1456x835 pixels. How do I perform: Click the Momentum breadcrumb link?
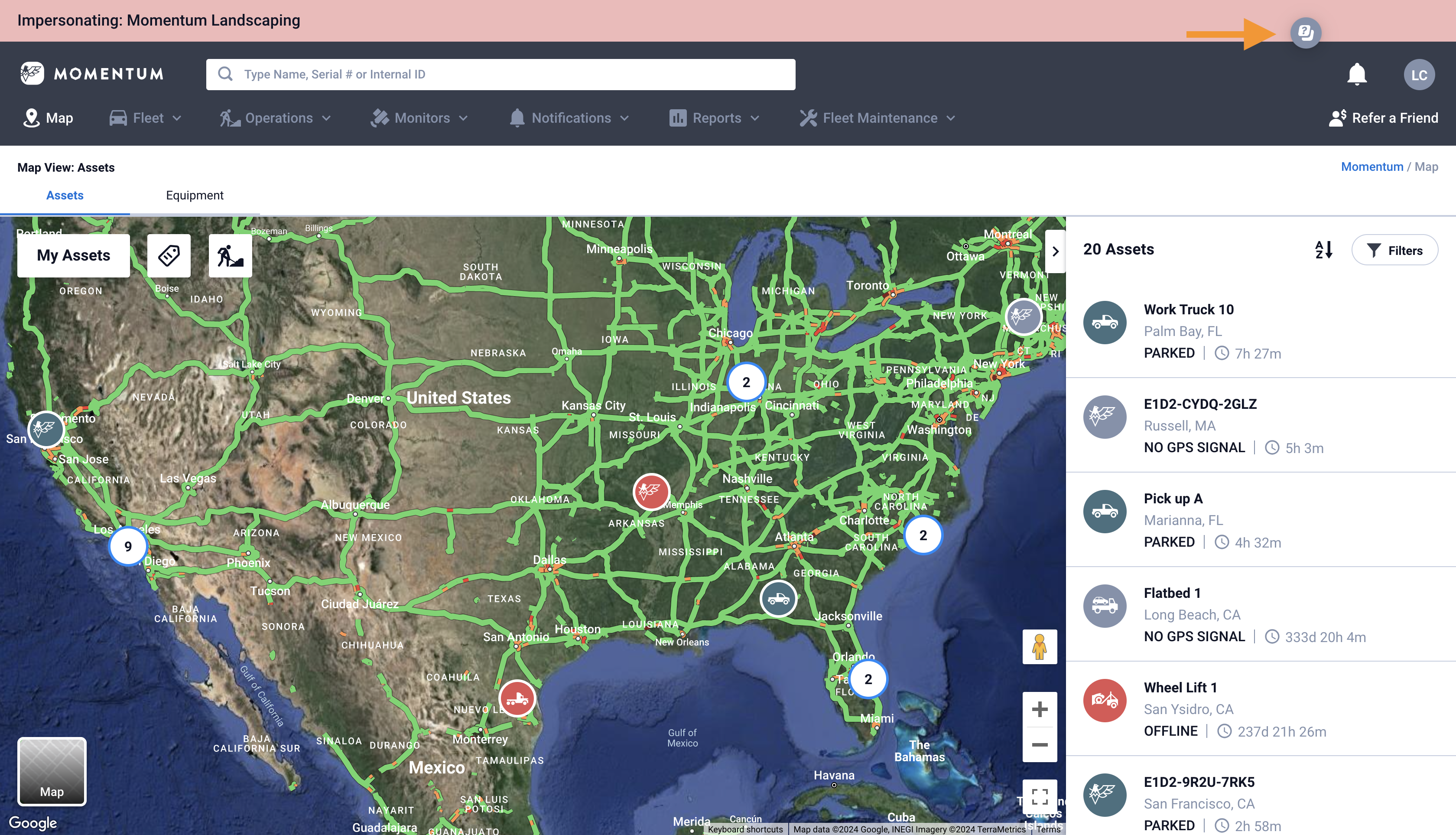tap(1372, 167)
